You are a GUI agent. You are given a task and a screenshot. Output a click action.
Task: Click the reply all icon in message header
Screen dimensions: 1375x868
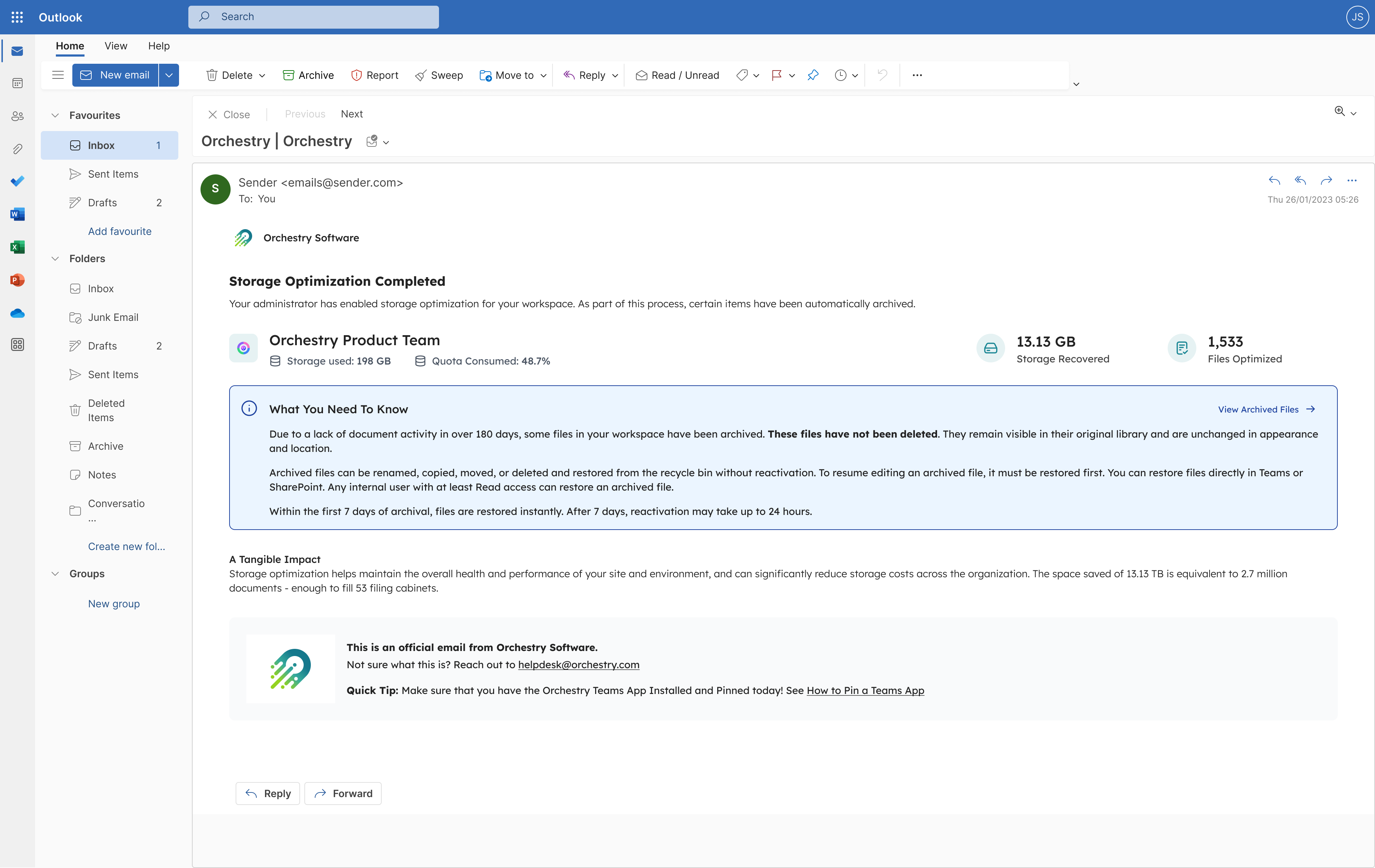tap(1300, 180)
